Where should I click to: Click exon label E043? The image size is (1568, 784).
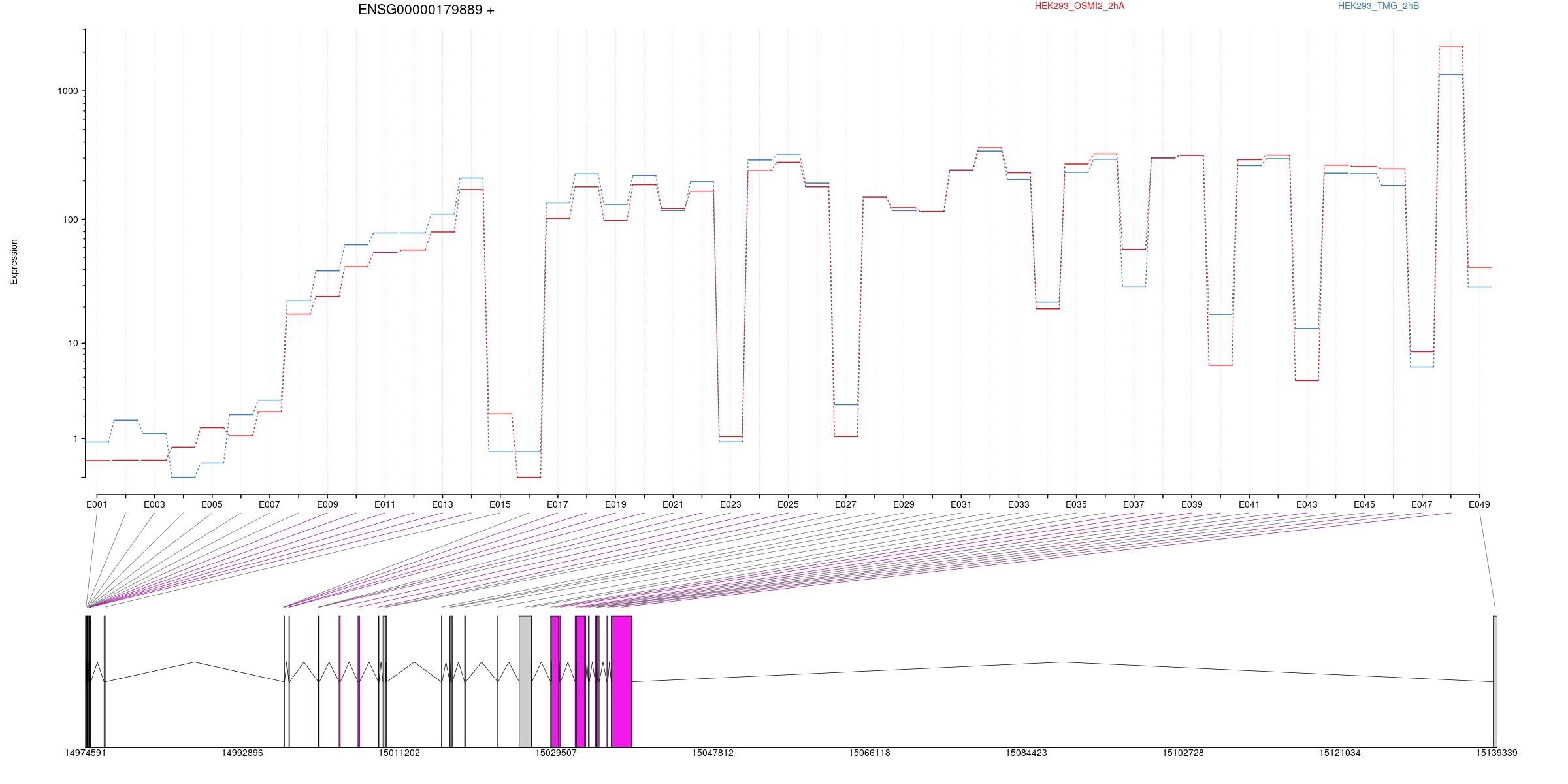[1307, 504]
